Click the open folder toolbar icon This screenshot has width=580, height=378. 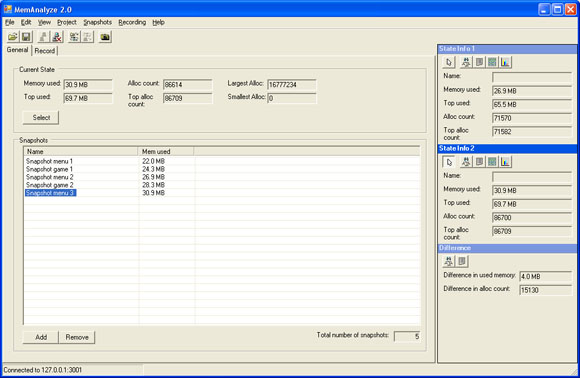(12, 37)
